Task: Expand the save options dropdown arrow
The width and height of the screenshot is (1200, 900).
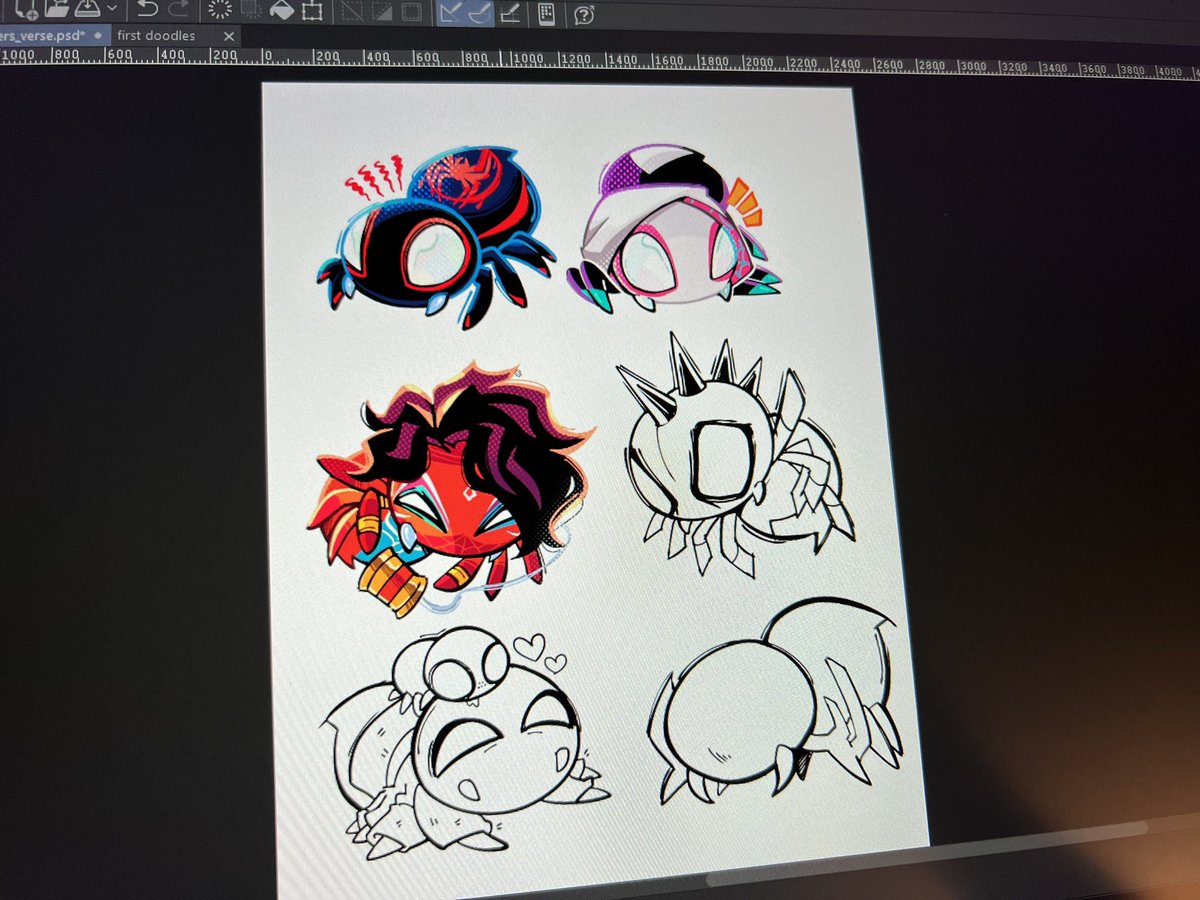Action: (110, 10)
